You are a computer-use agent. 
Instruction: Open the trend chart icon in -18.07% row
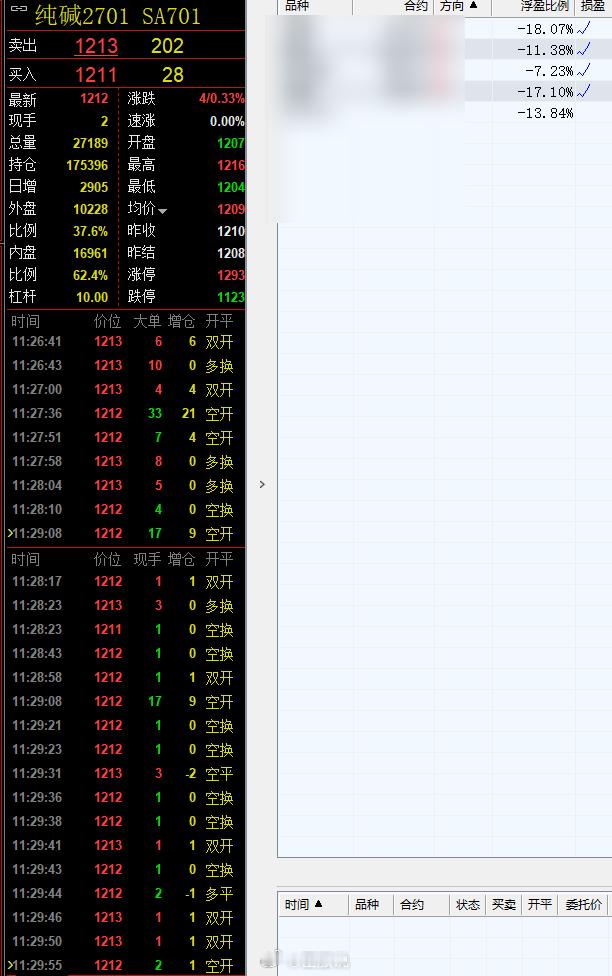(x=583, y=28)
